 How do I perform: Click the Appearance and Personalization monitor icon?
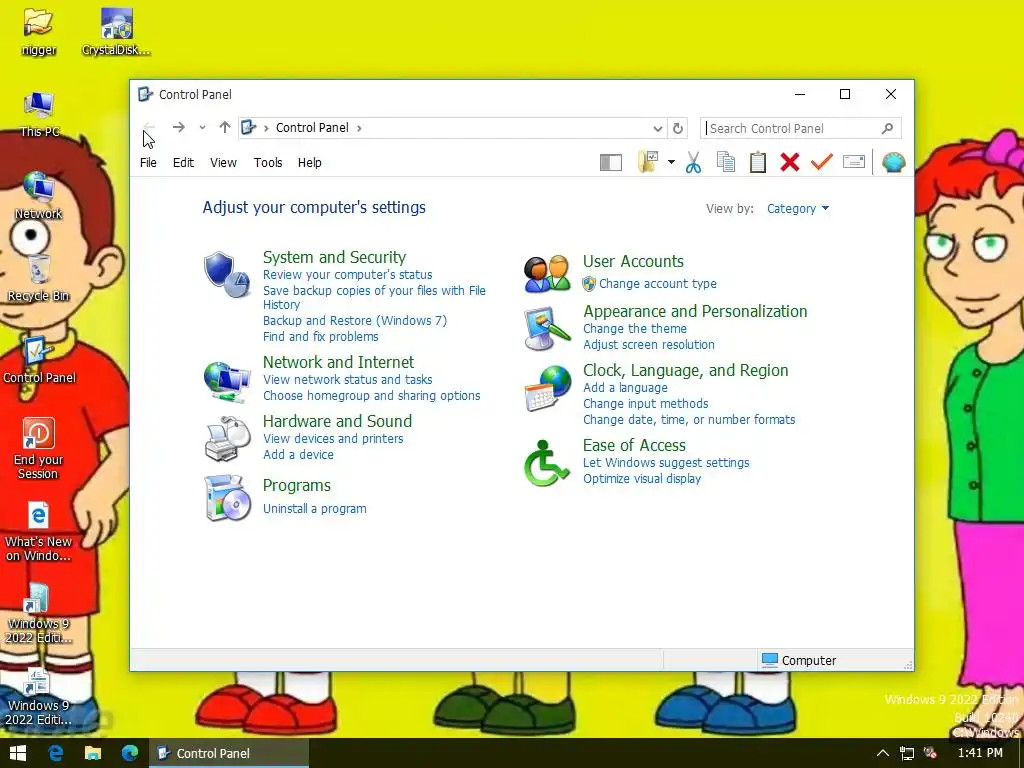(x=547, y=328)
